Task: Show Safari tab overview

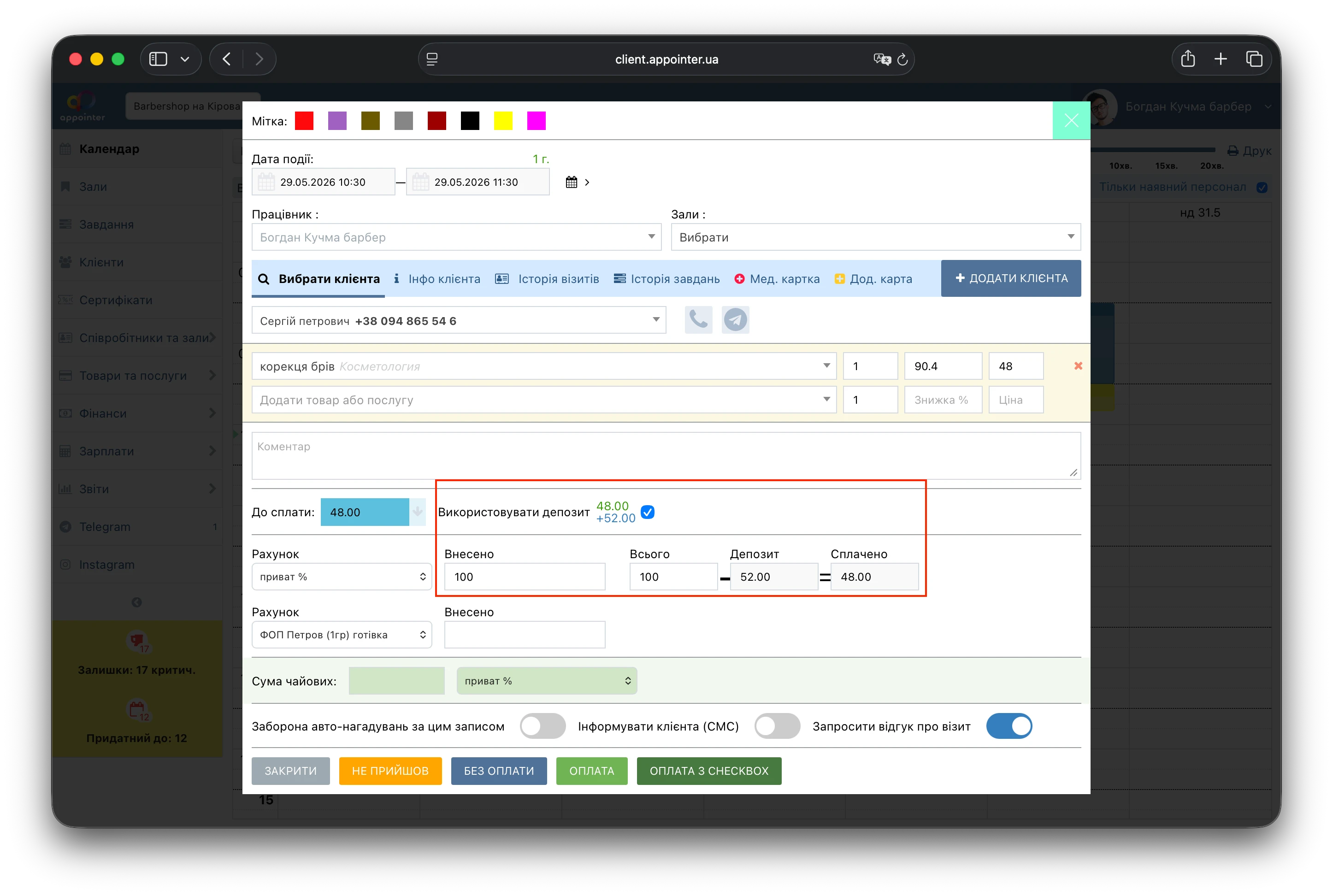Action: point(1254,59)
